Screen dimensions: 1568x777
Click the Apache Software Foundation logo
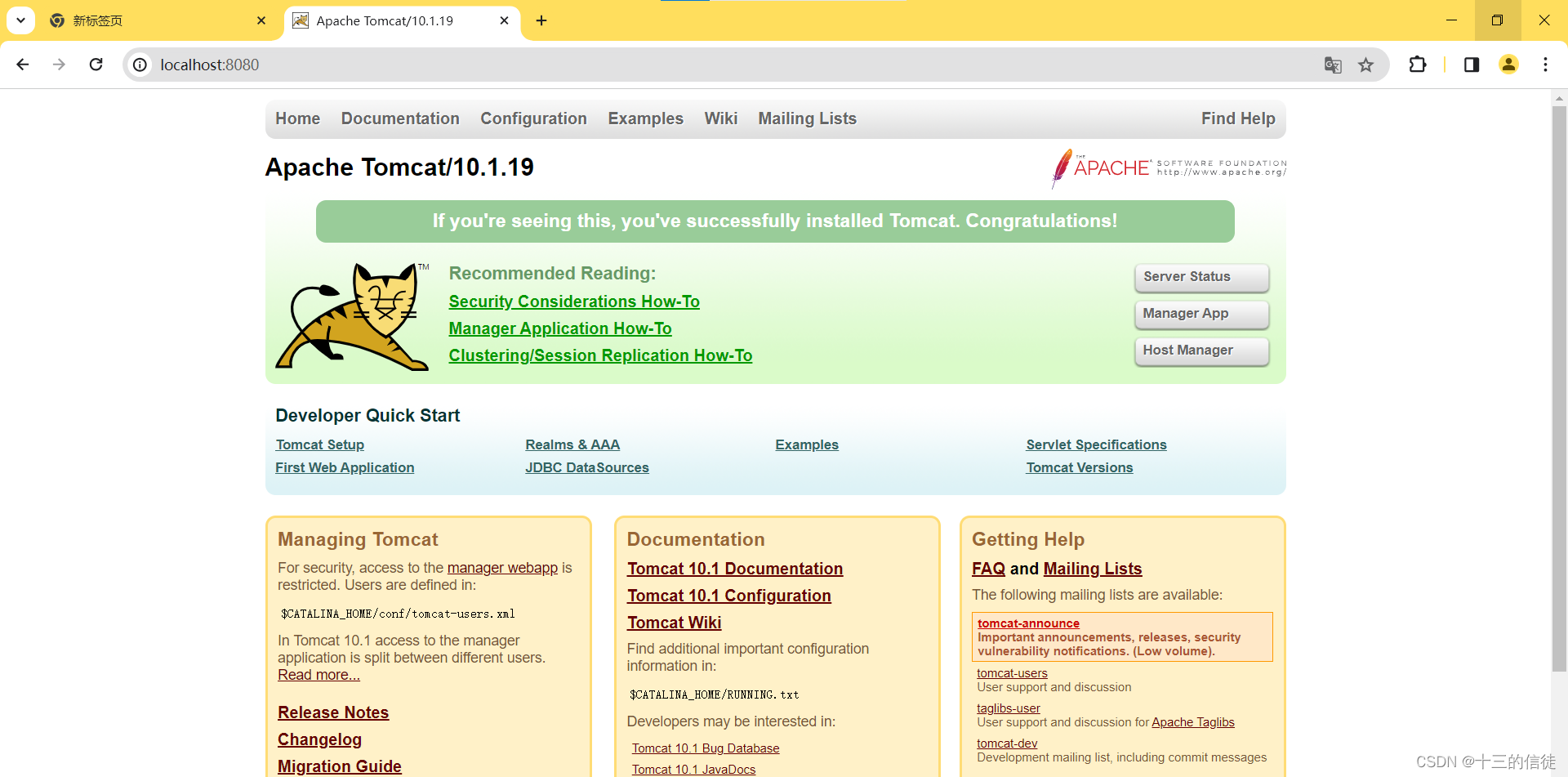(x=1169, y=168)
